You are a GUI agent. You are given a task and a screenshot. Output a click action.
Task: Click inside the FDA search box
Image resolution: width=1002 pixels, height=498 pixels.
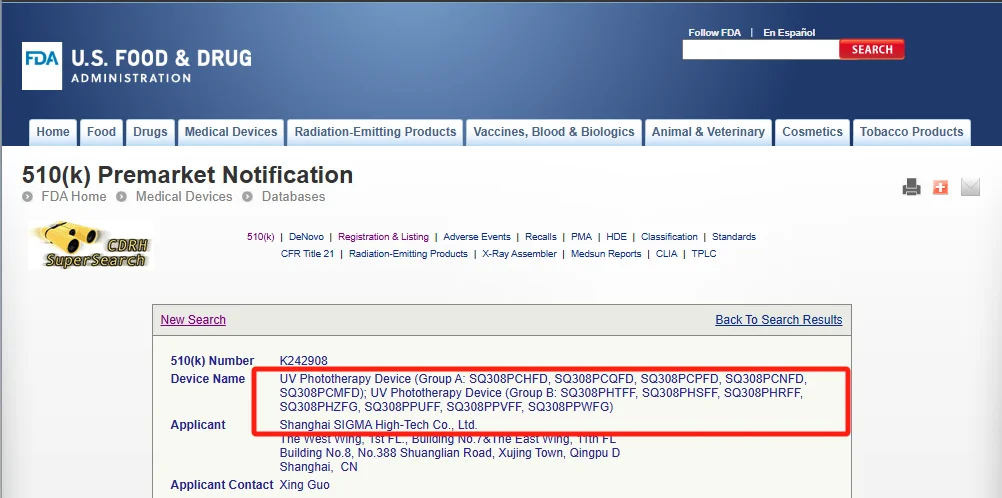[x=760, y=49]
